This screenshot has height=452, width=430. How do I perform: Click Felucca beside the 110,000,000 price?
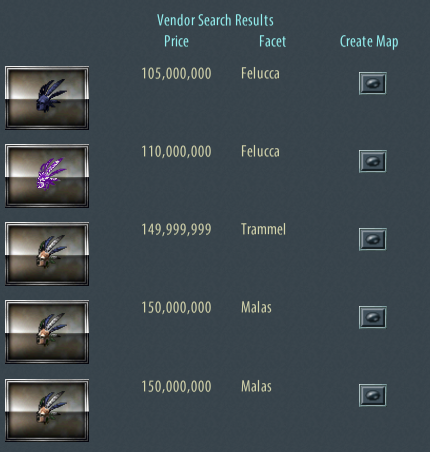260,151
